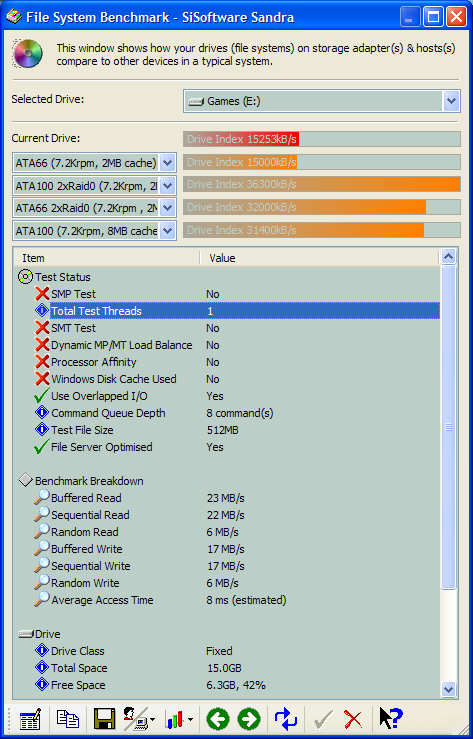Click the window Maximize button
Viewport: 473px width, 739px height.
pyautogui.click(x=433, y=17)
